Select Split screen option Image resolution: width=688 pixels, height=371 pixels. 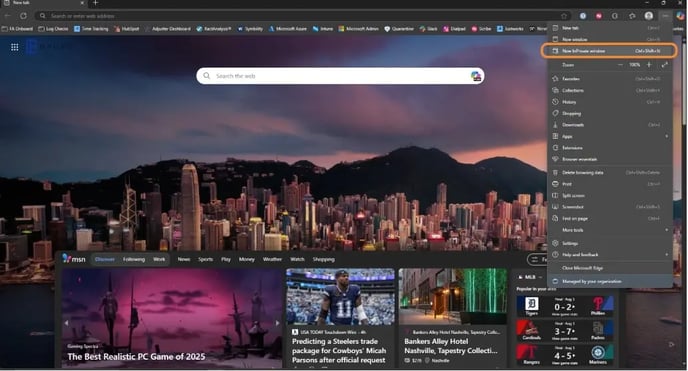tap(609, 196)
